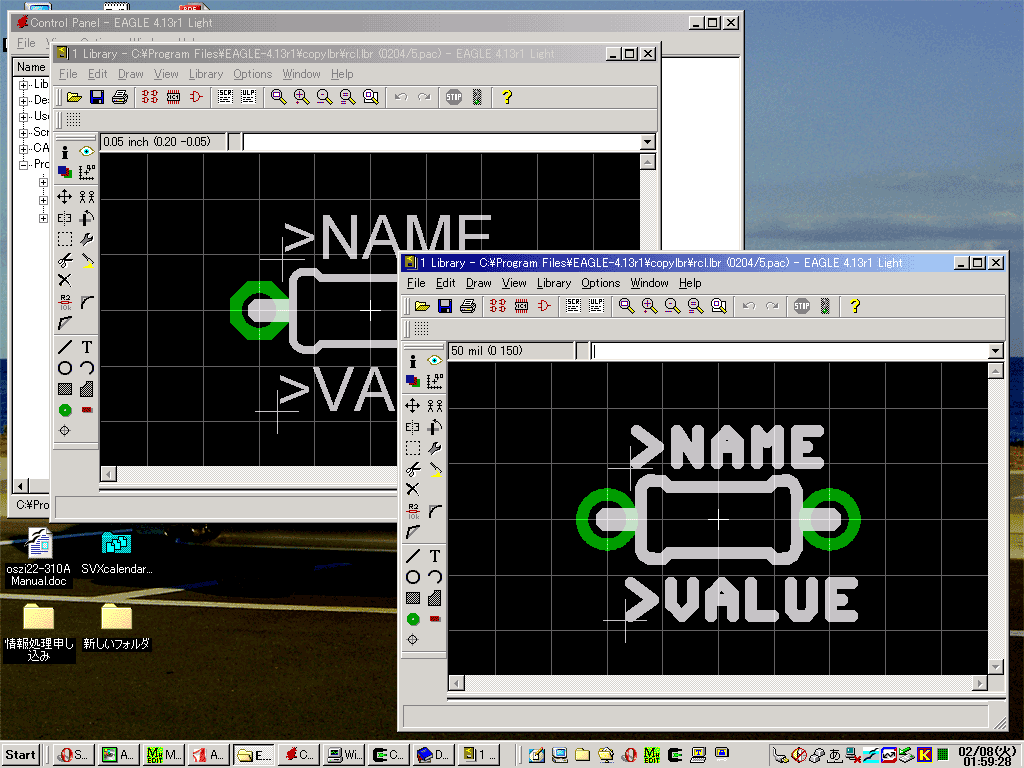Click the Windows Start button
Screen dimensions: 1024x768
tap(21, 755)
